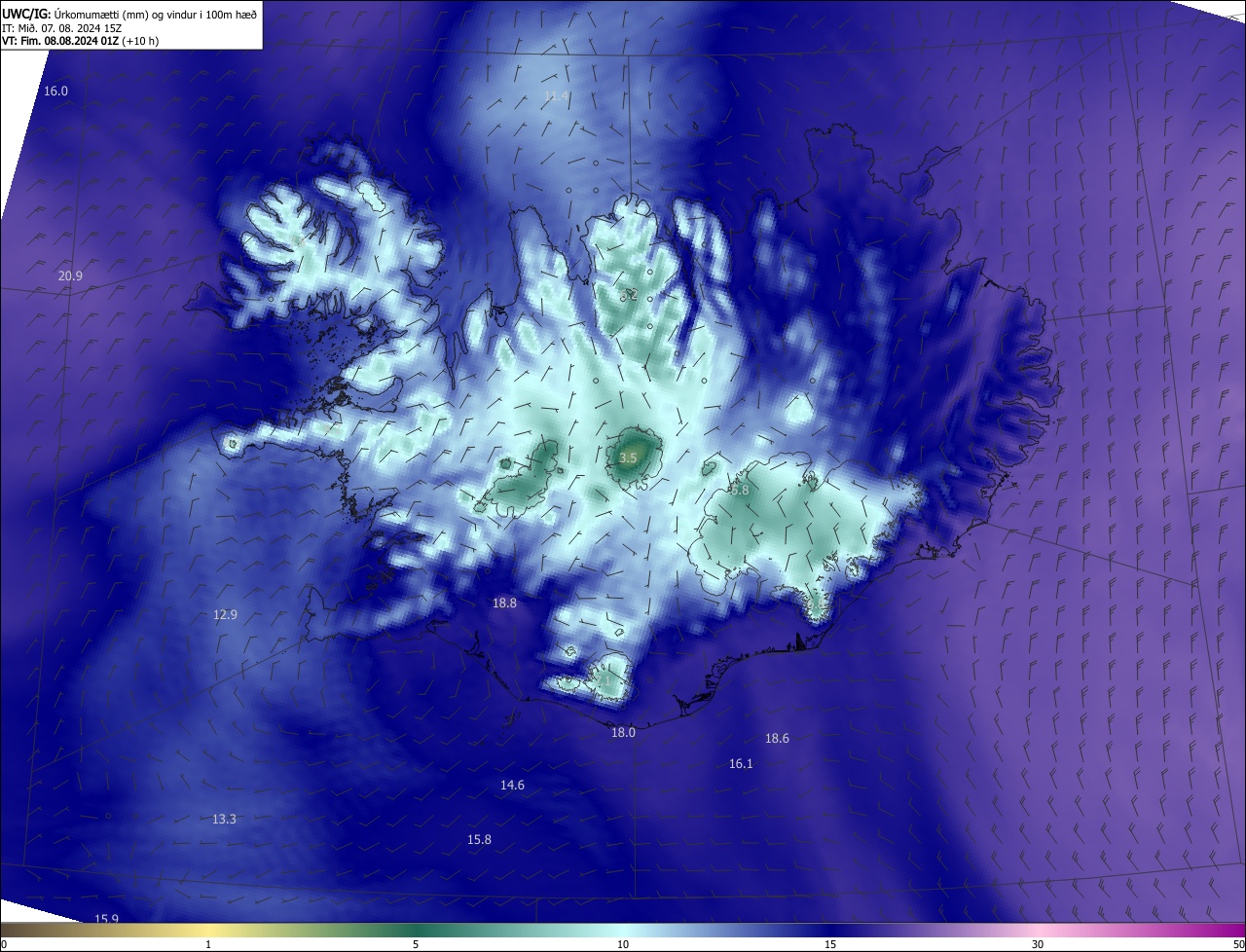Click the 12.9 value label
The height and width of the screenshot is (952, 1246).
click(225, 615)
